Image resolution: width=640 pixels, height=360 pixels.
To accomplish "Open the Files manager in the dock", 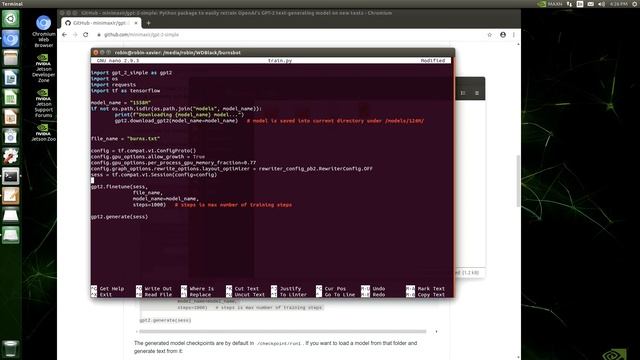I will point(10,58).
